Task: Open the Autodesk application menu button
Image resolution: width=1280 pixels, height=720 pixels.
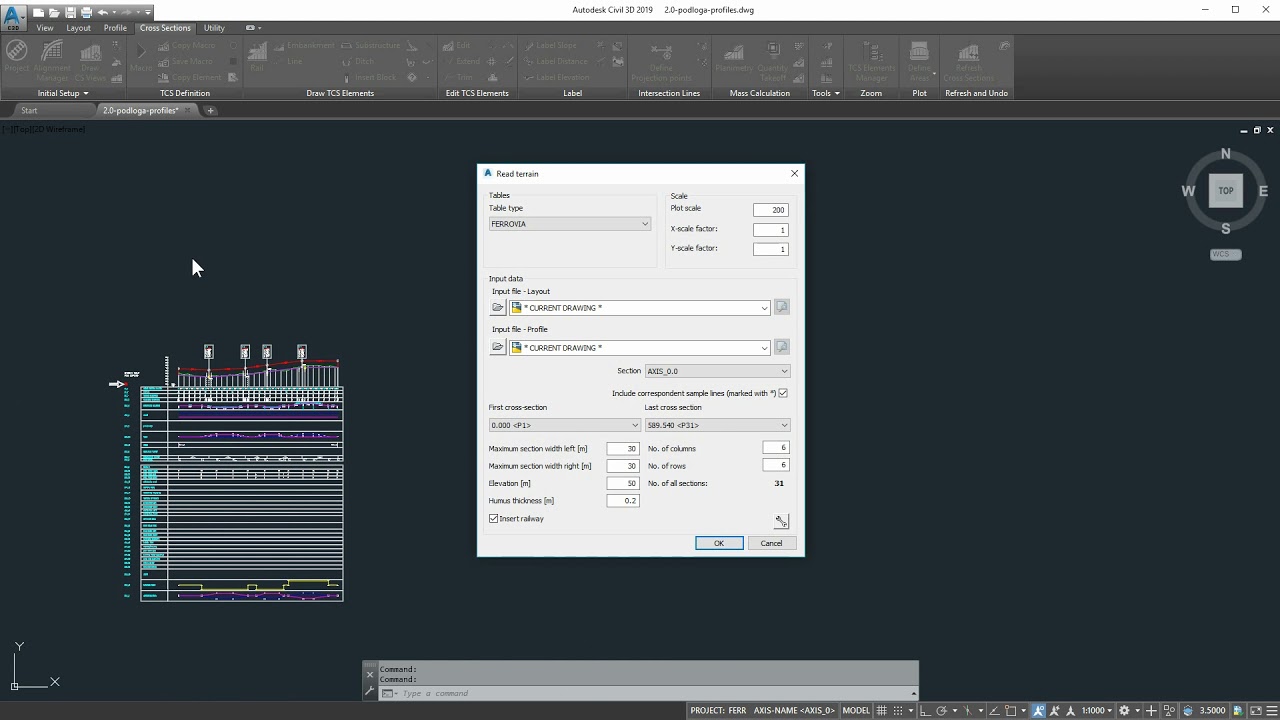Action: pos(13,17)
